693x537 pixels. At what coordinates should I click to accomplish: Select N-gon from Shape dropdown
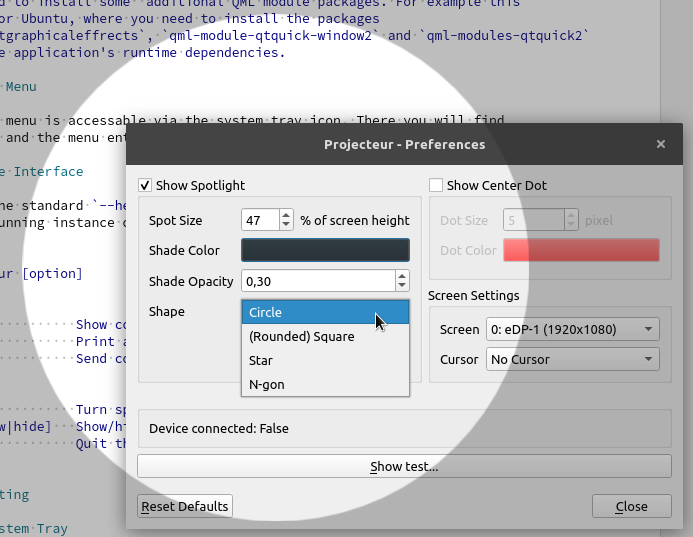[325, 384]
